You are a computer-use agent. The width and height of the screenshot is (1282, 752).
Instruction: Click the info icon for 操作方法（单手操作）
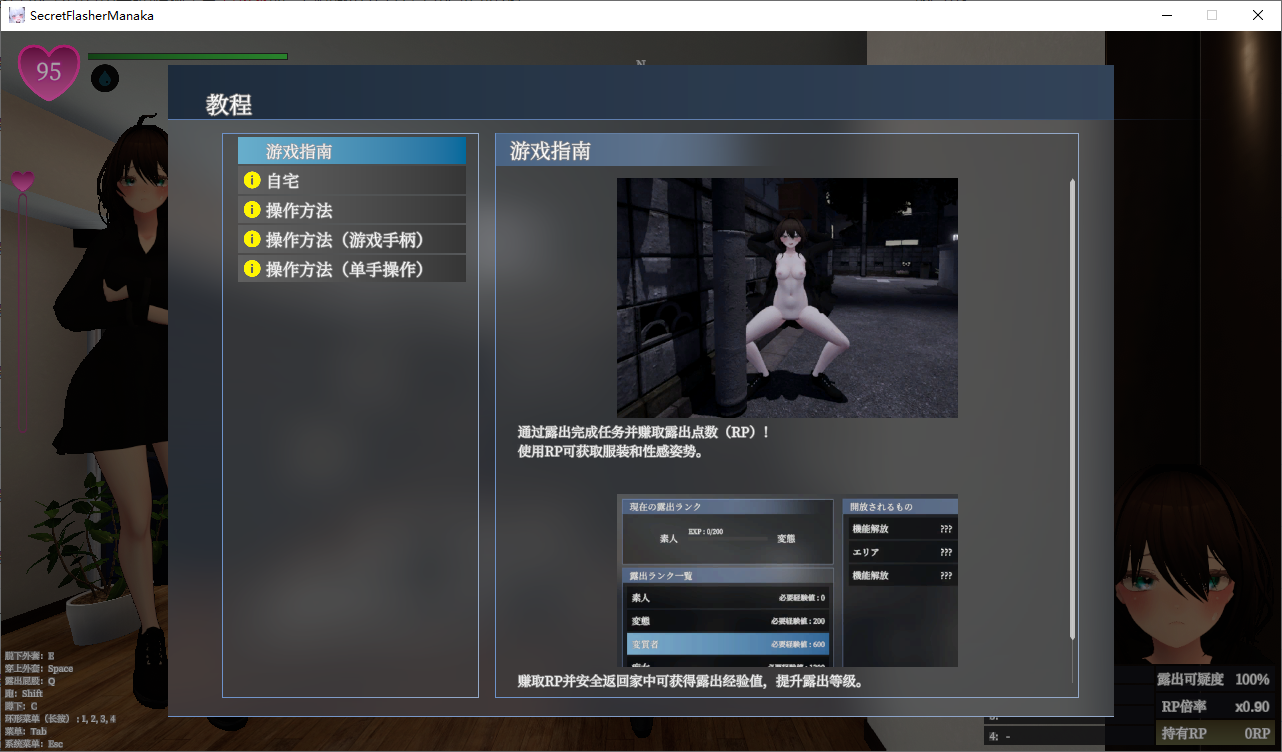[251, 268]
